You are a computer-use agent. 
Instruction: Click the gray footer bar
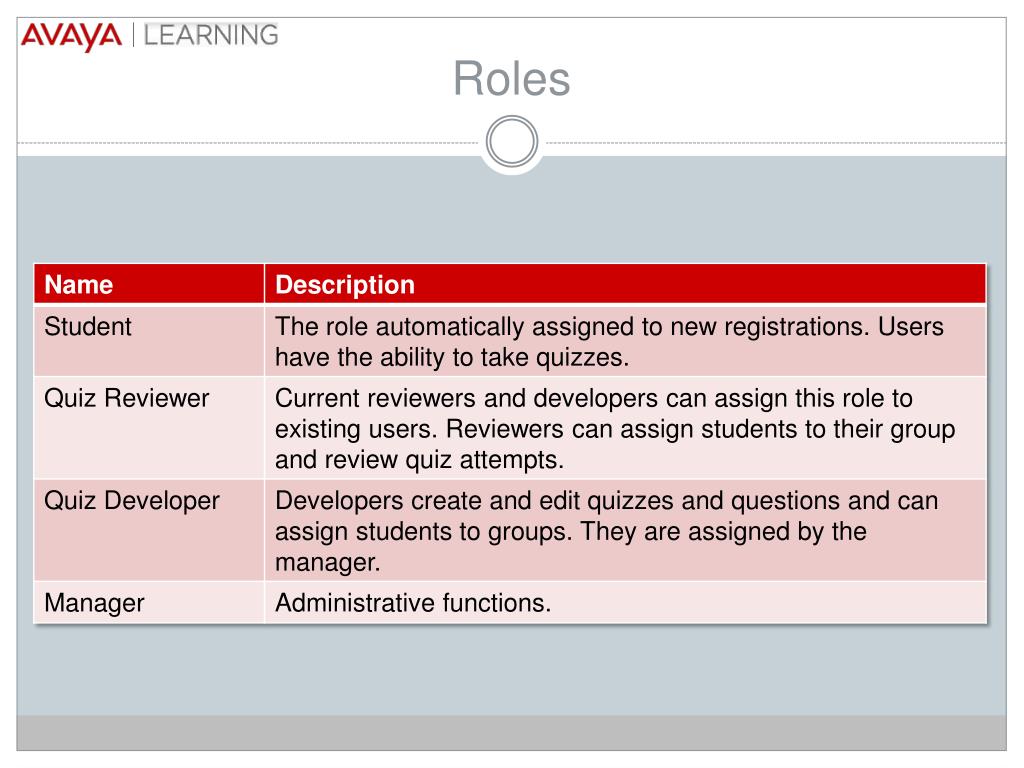pyautogui.click(x=511, y=733)
